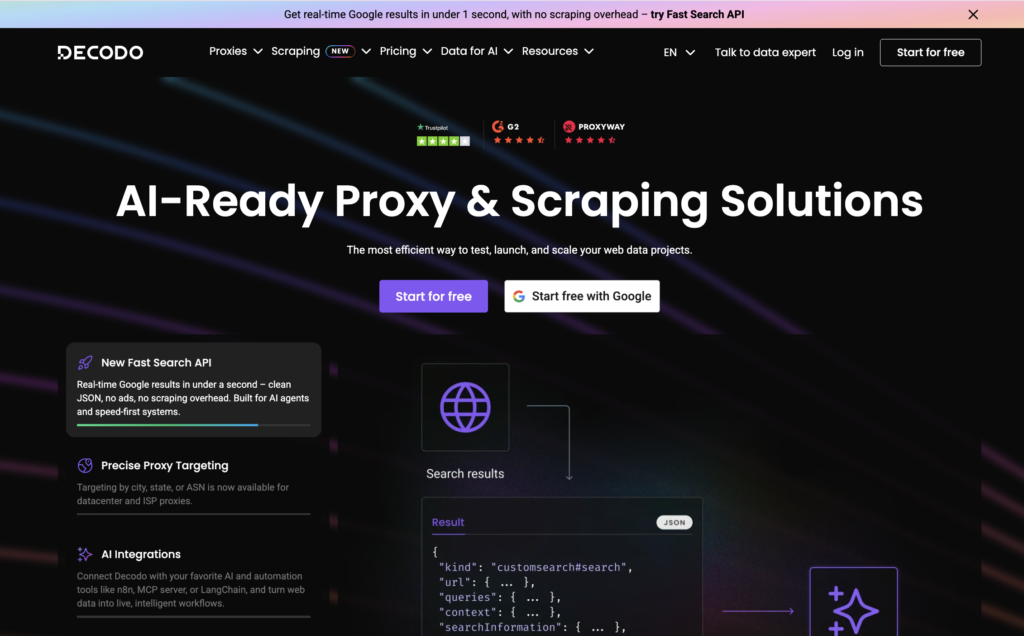Open the G2 rating badge
The width and height of the screenshot is (1024, 636).
coord(518,133)
